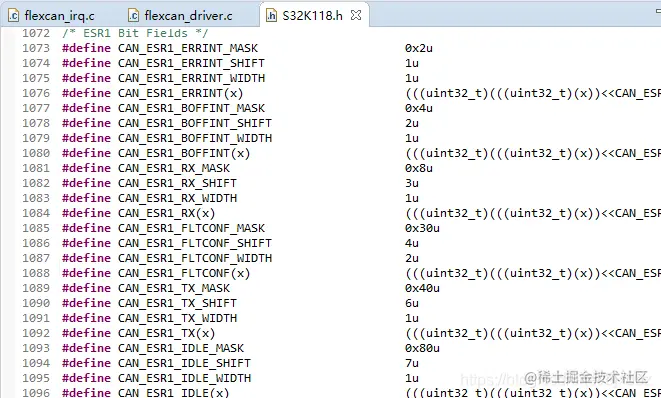Click the value 0x2u on line 1073

419,48
